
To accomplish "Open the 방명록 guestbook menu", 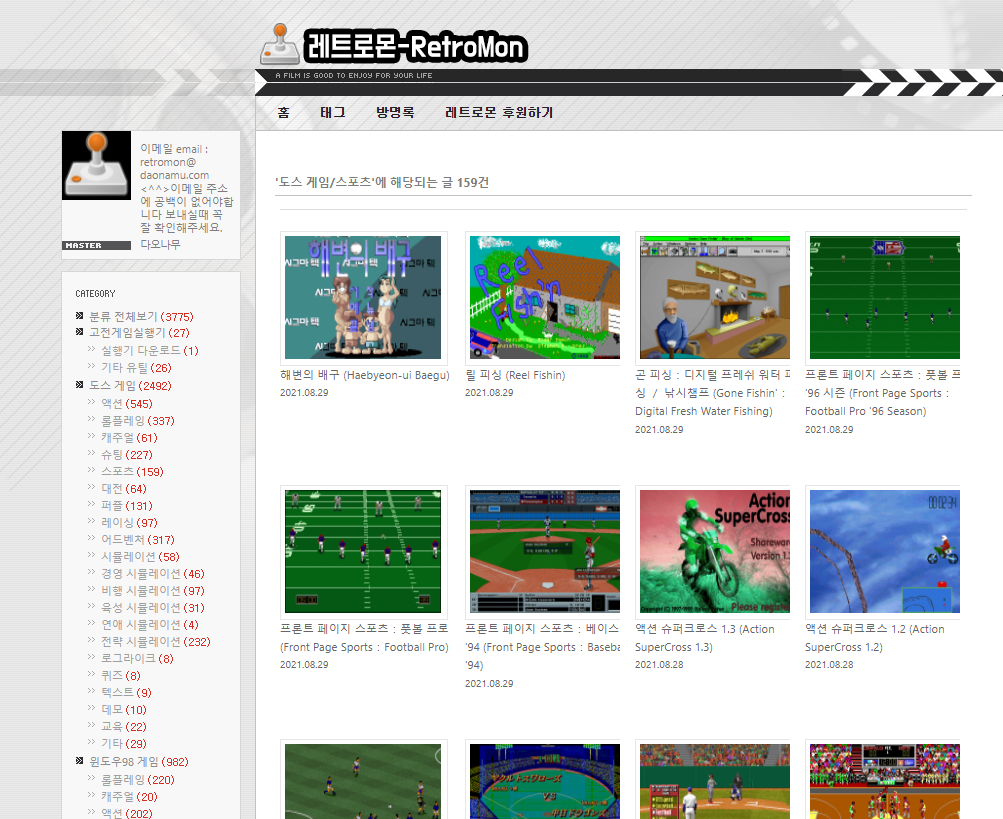I will tap(395, 113).
